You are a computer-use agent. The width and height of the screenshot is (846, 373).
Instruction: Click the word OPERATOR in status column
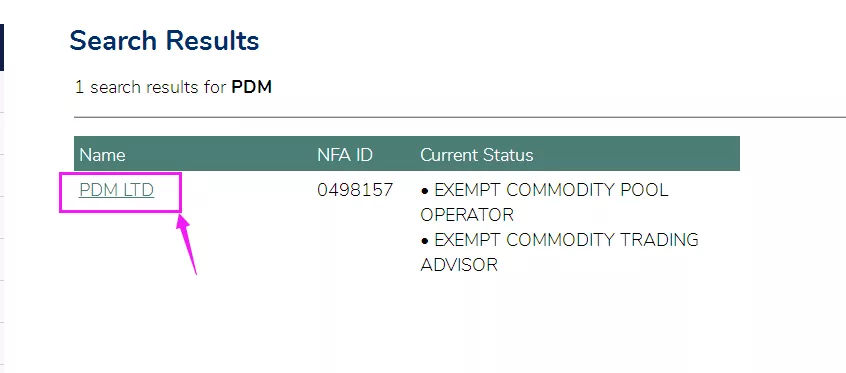467,215
